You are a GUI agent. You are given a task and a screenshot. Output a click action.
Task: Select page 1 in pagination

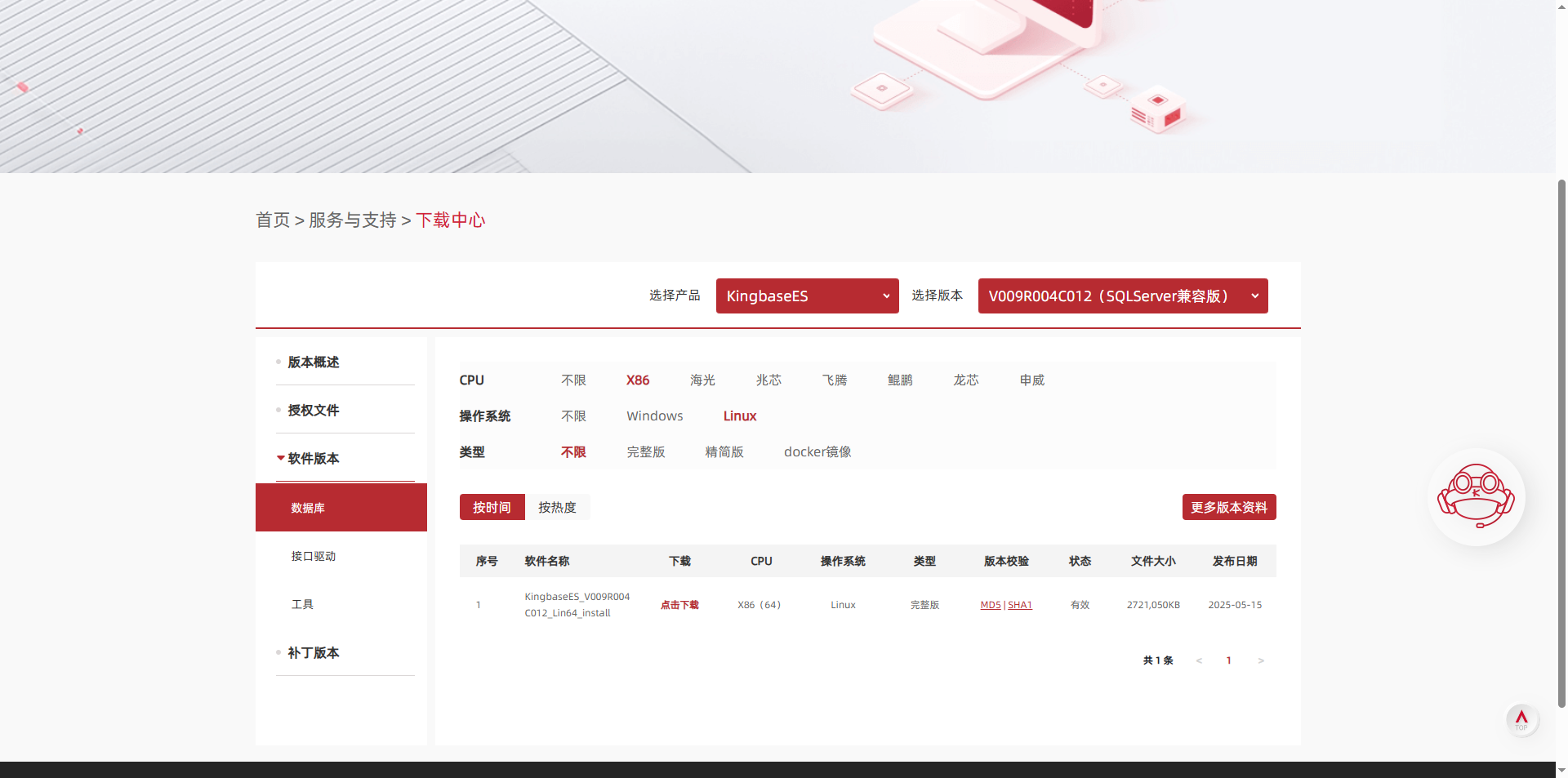tap(1229, 660)
